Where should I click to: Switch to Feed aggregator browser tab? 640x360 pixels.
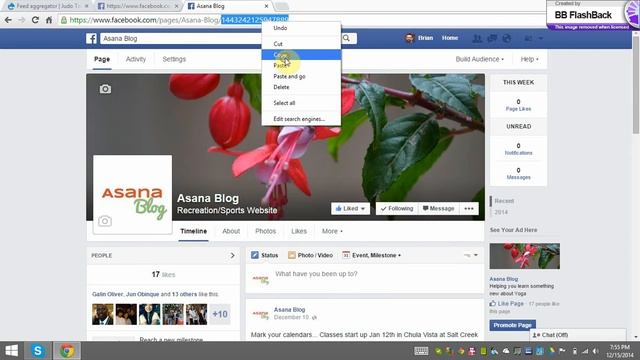48,6
